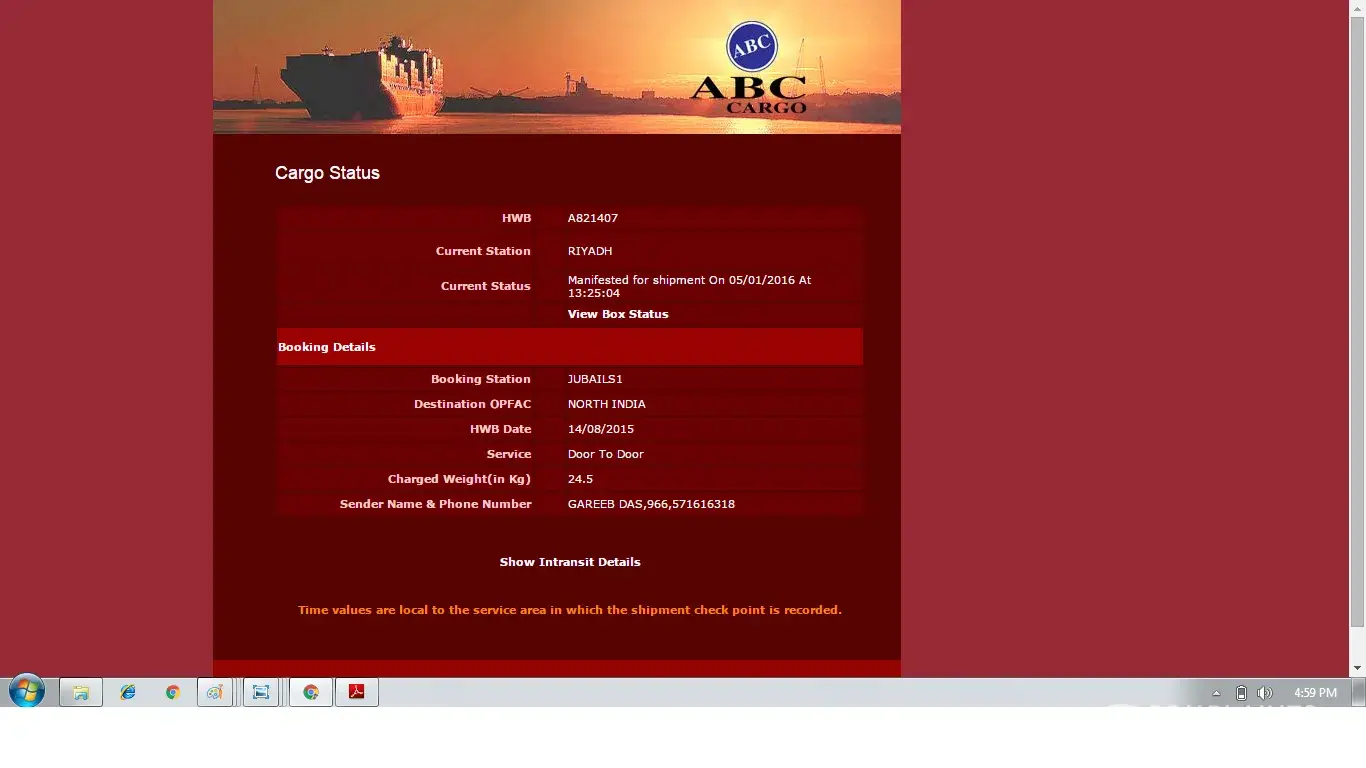Click the 'Booking Station' label
Viewport: 1366px width, 768px height.
(481, 379)
